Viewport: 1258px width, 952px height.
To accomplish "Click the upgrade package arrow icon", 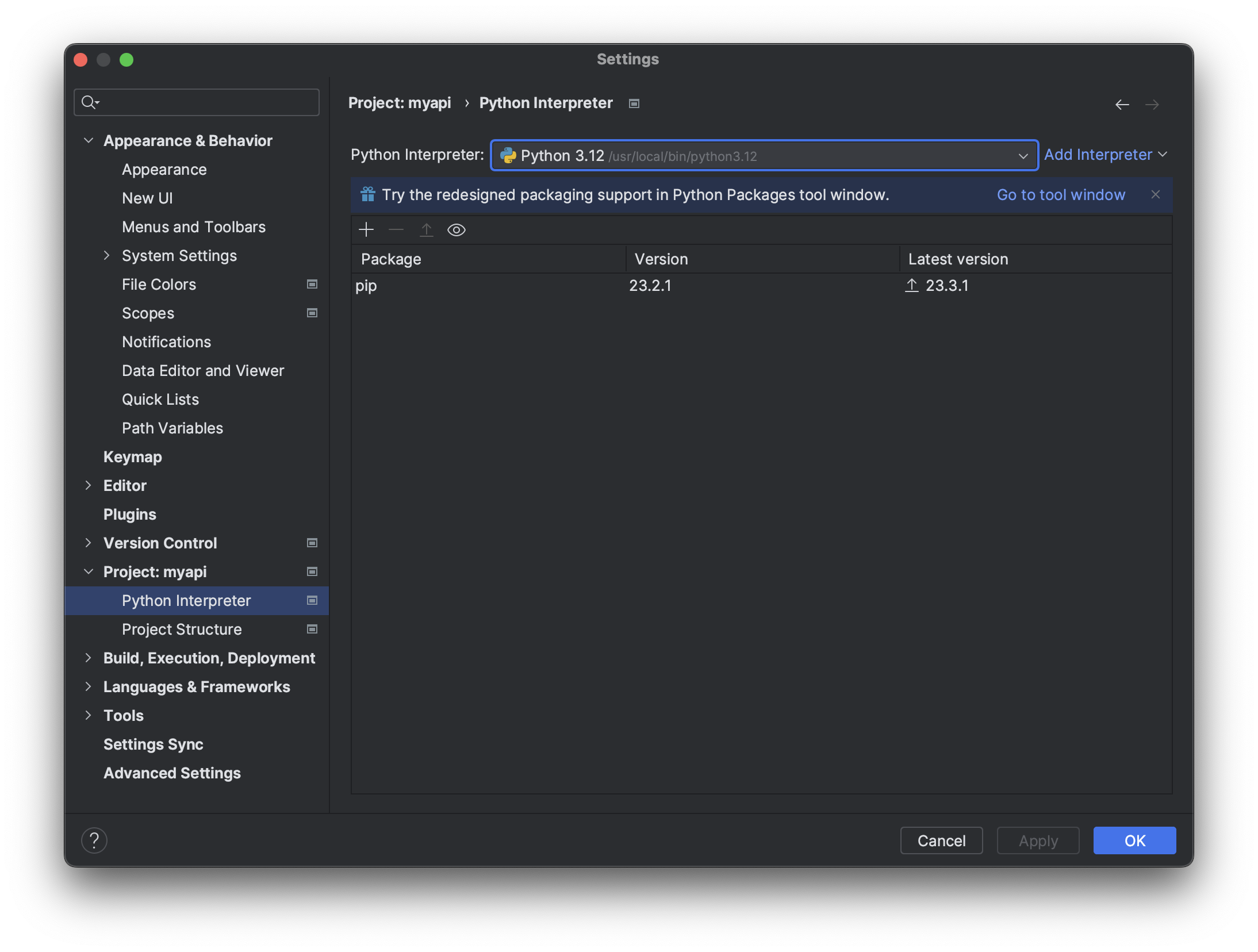I will pos(426,230).
